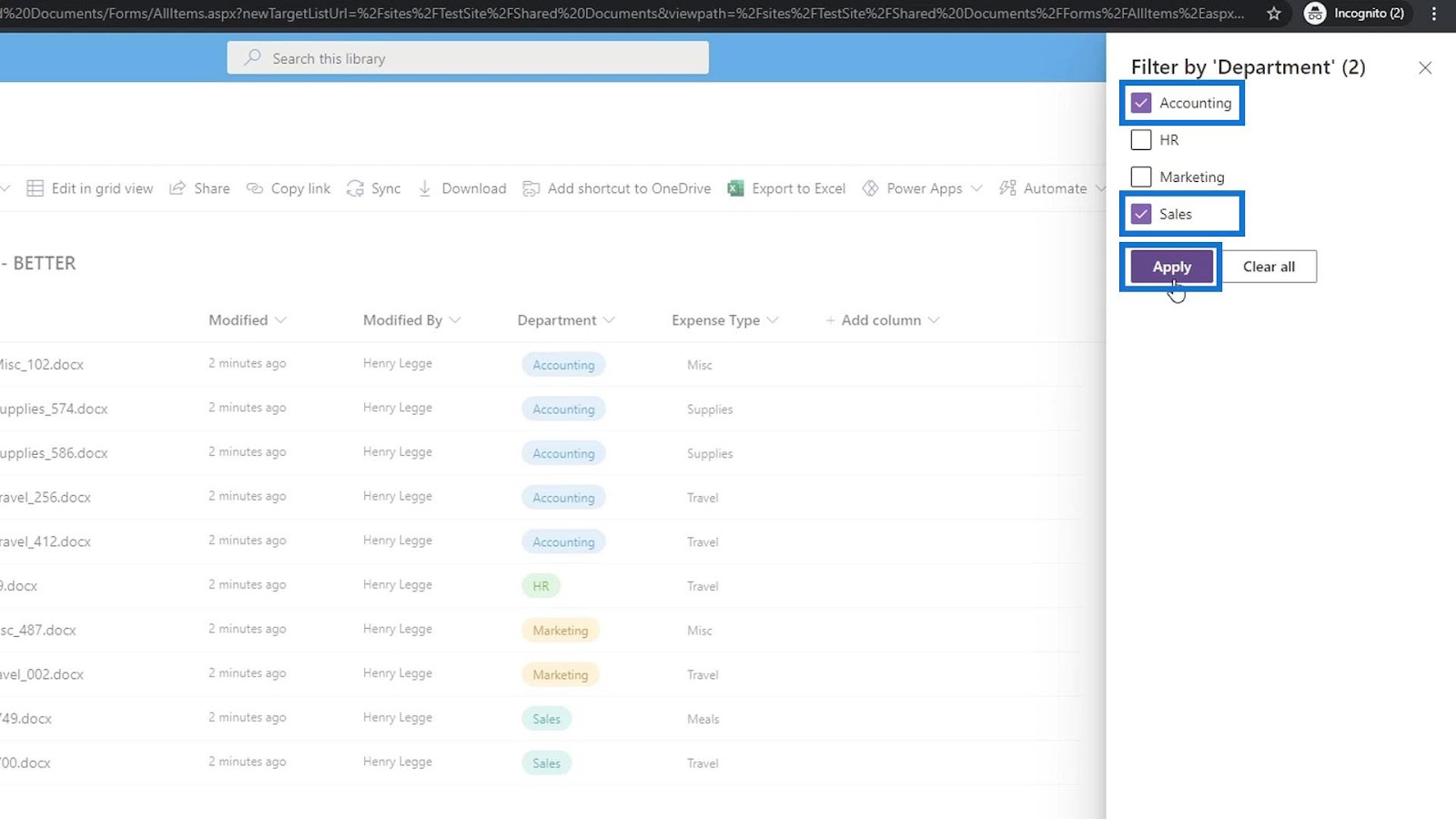Click the Download arrow icon

pyautogui.click(x=425, y=188)
